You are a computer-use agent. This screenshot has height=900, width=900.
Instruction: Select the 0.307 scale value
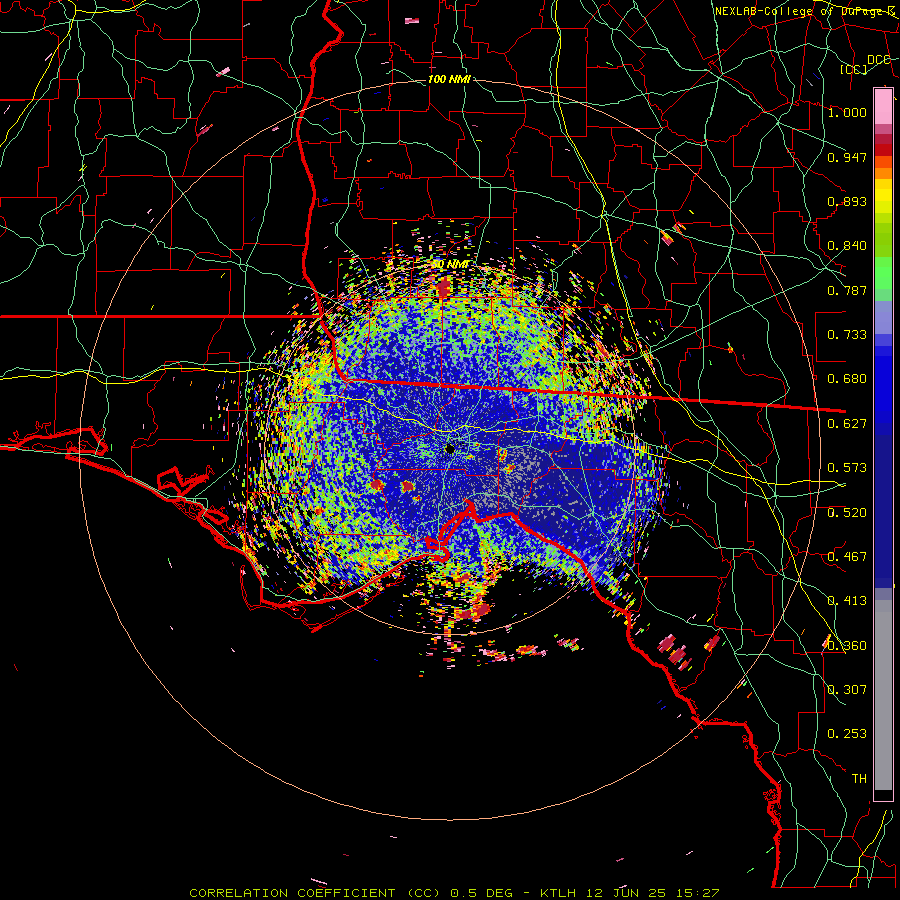pos(847,689)
